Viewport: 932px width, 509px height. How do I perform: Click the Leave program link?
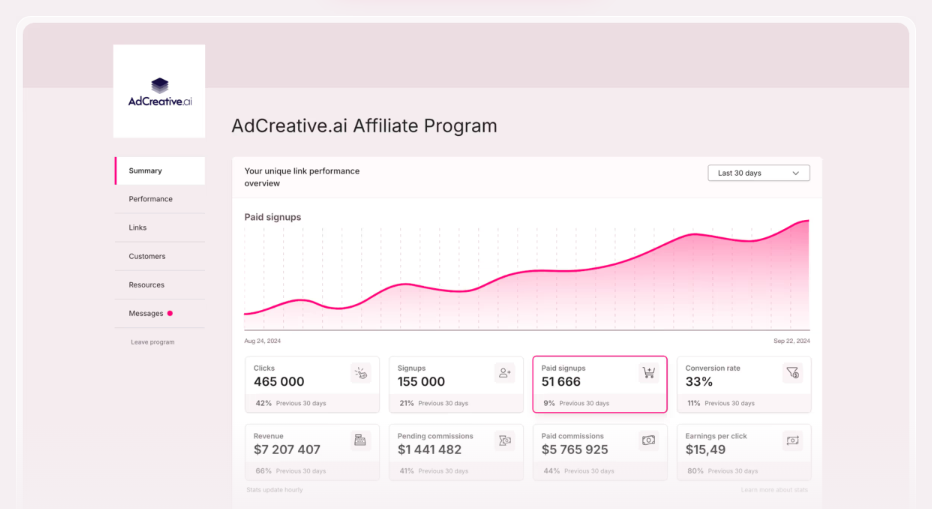click(x=153, y=342)
